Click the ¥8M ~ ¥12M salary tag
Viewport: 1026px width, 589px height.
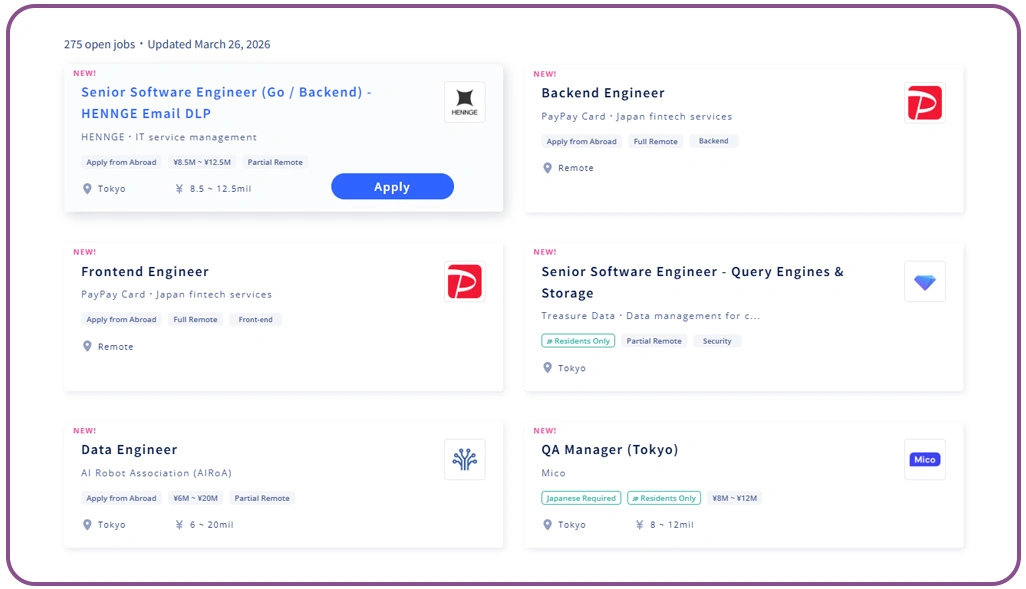click(734, 498)
